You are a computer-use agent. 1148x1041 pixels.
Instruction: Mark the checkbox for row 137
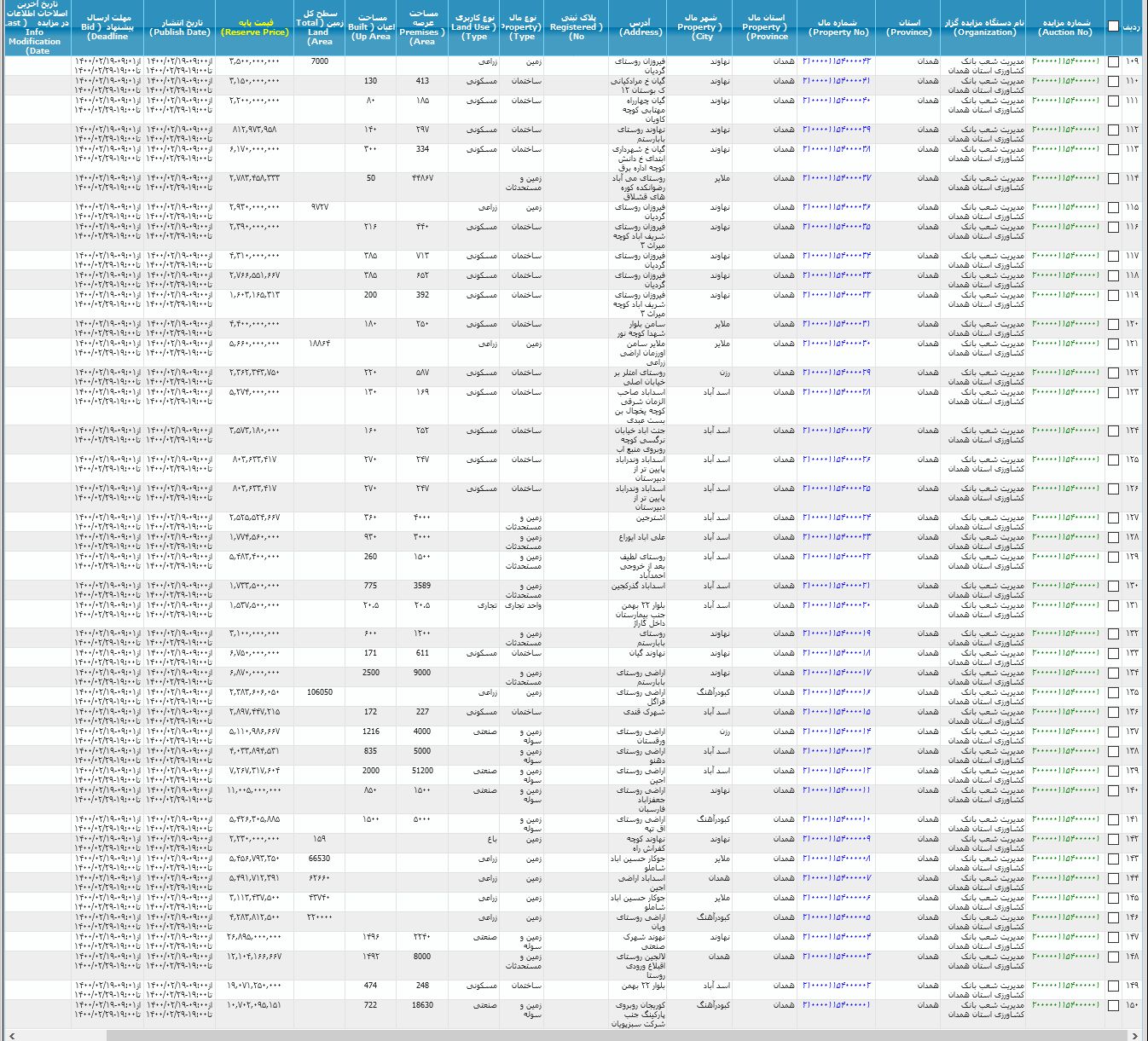coord(1113,732)
